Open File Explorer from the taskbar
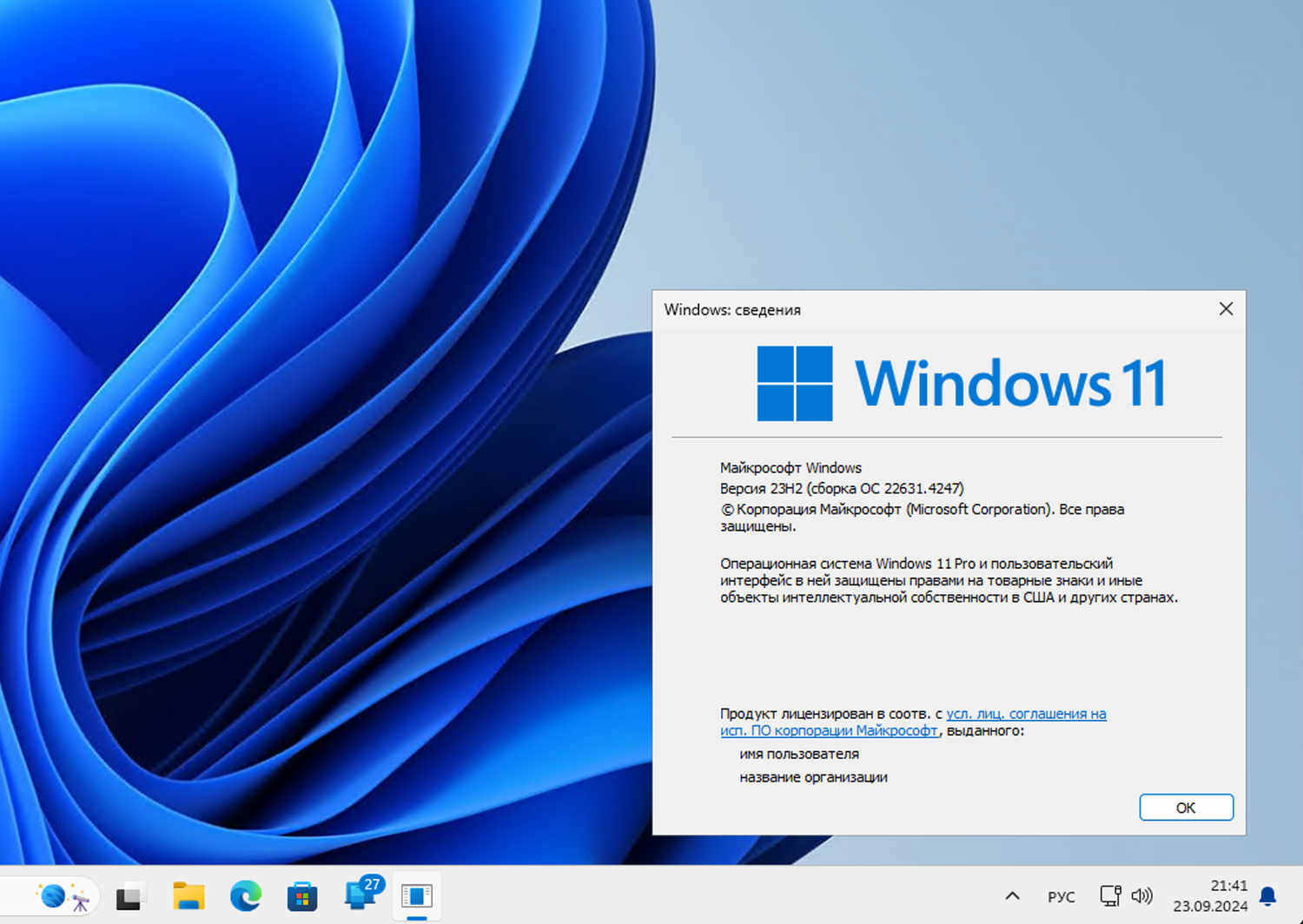The image size is (1303, 924). [x=189, y=895]
